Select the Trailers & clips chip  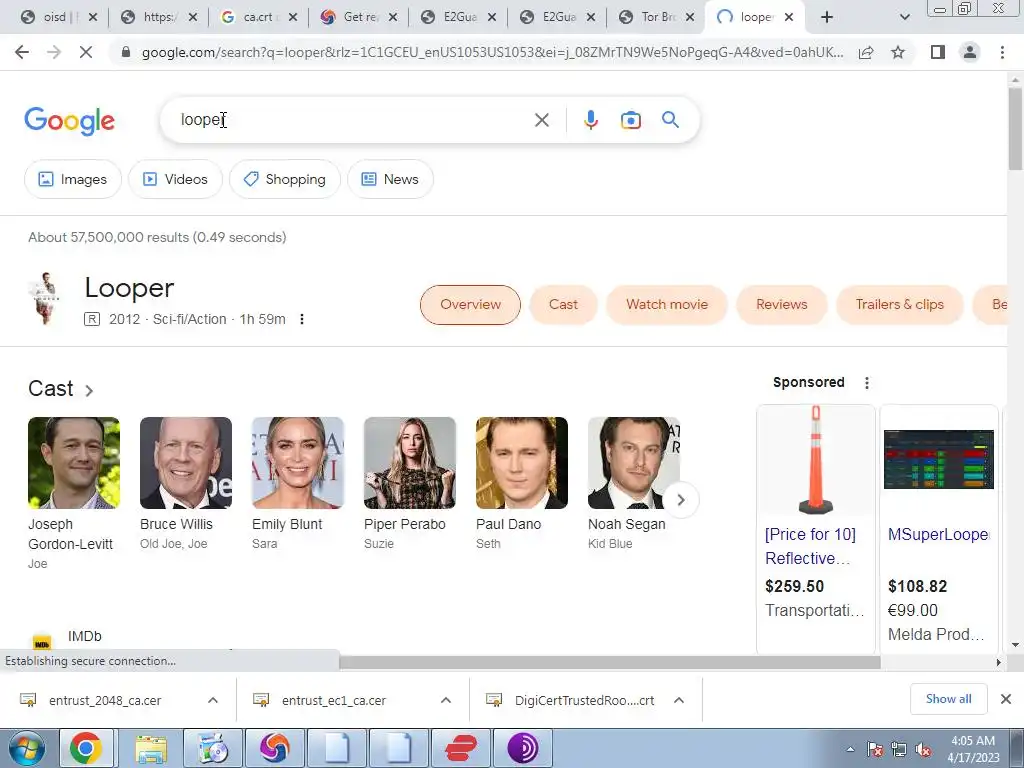[900, 304]
